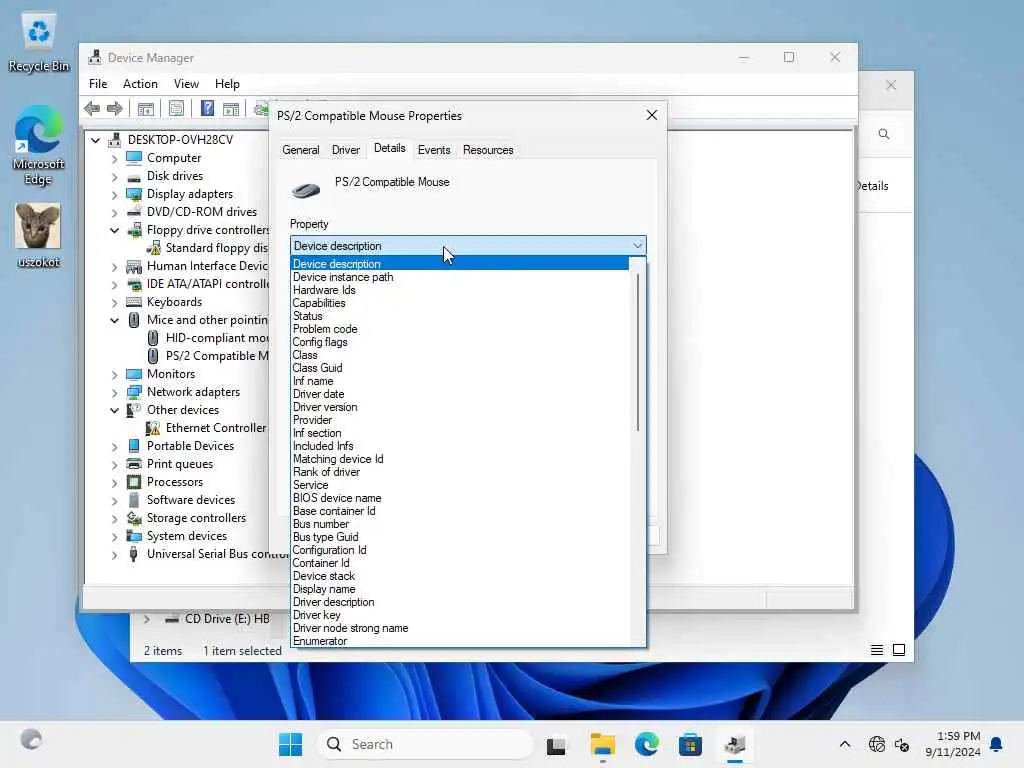This screenshot has height=768, width=1024.
Task: Click the Forward arrow in Device Manager toolbar
Action: pos(115,108)
